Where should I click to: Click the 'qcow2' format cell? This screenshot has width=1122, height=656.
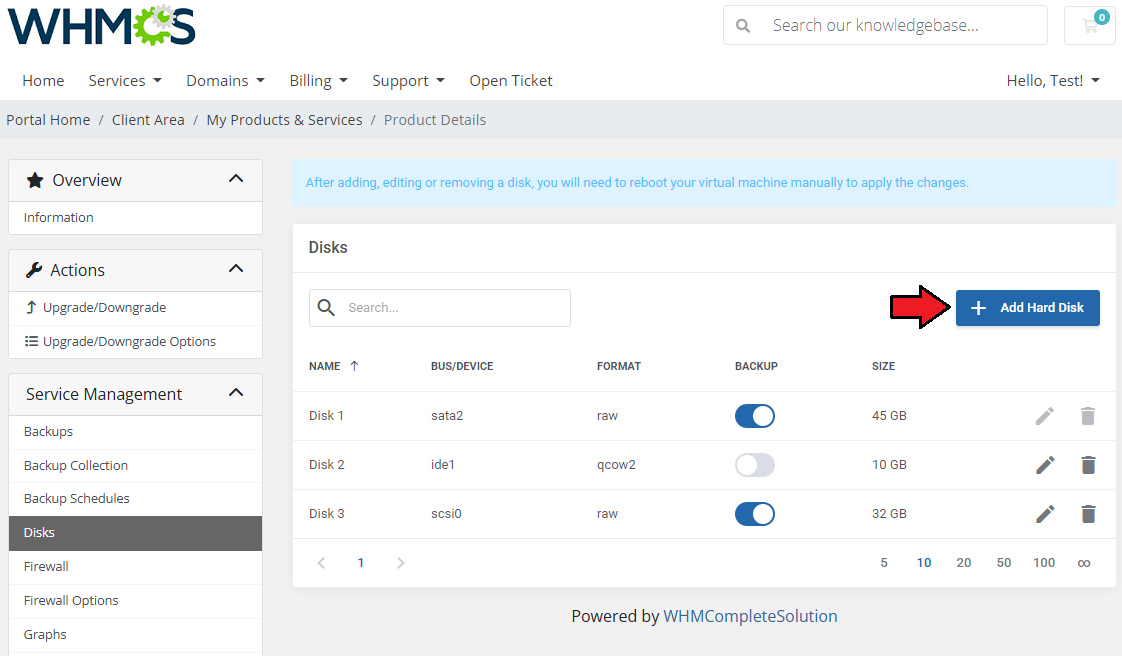tap(616, 465)
